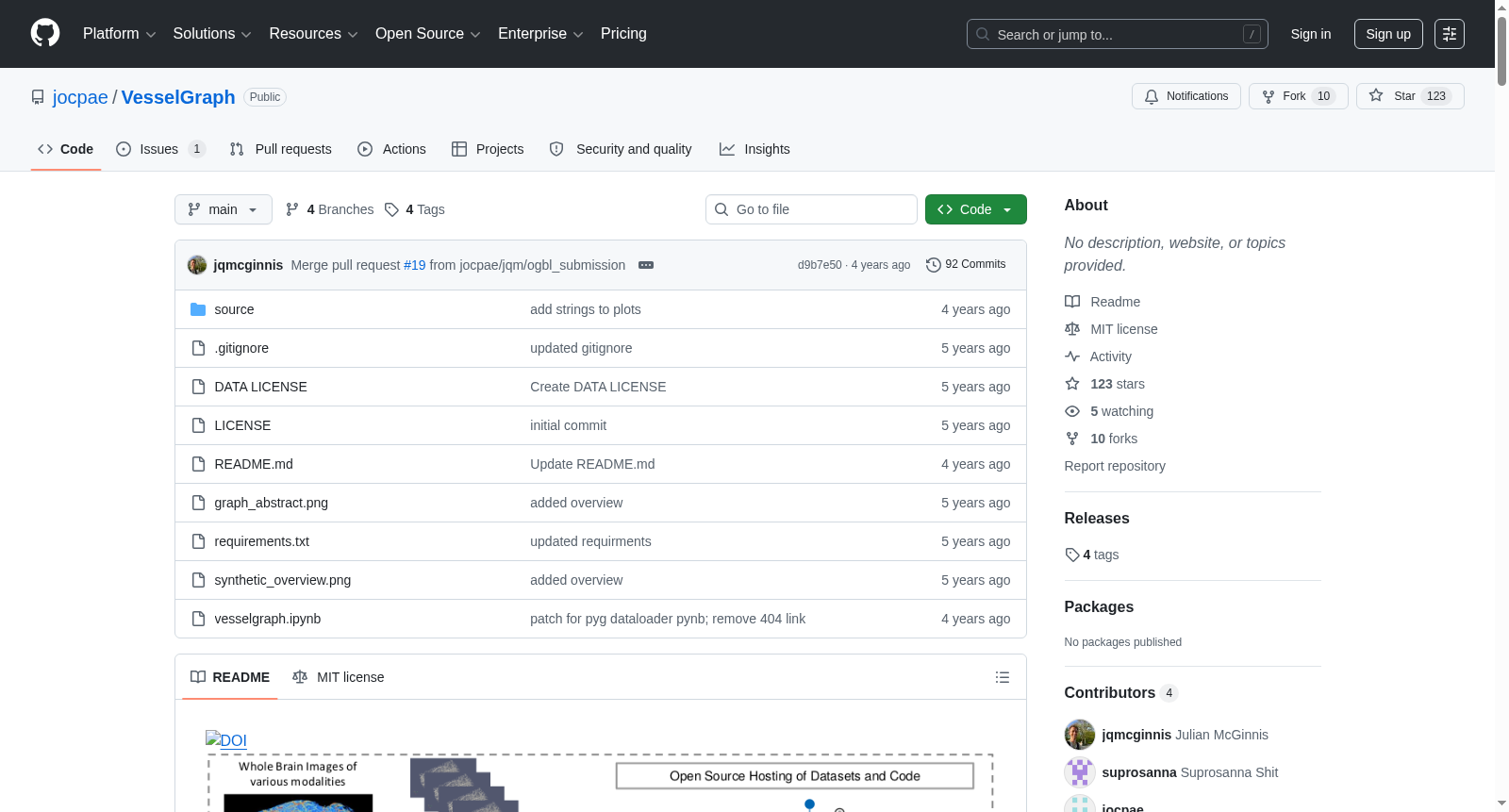Open Julian McGinnis contributor avatar
This screenshot has width=1509, height=812.
click(1080, 735)
